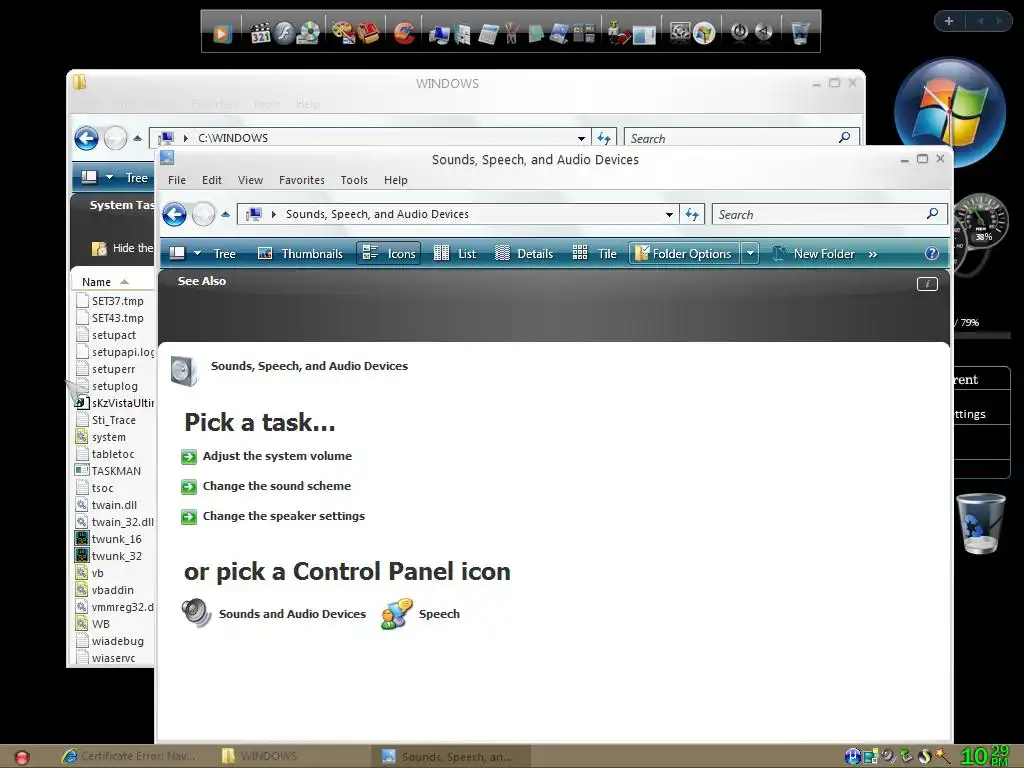The image size is (1024, 768).
Task: Open the My Computer monitor icon in dock
Action: pos(439,34)
